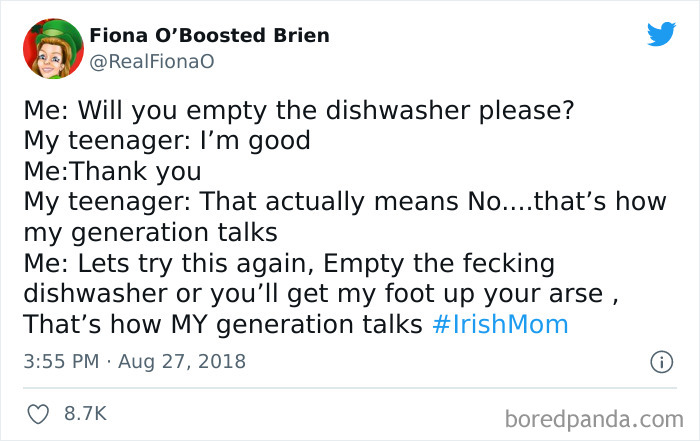Click "That's how MY generation talks" text
700x441 pixels.
tap(223, 324)
